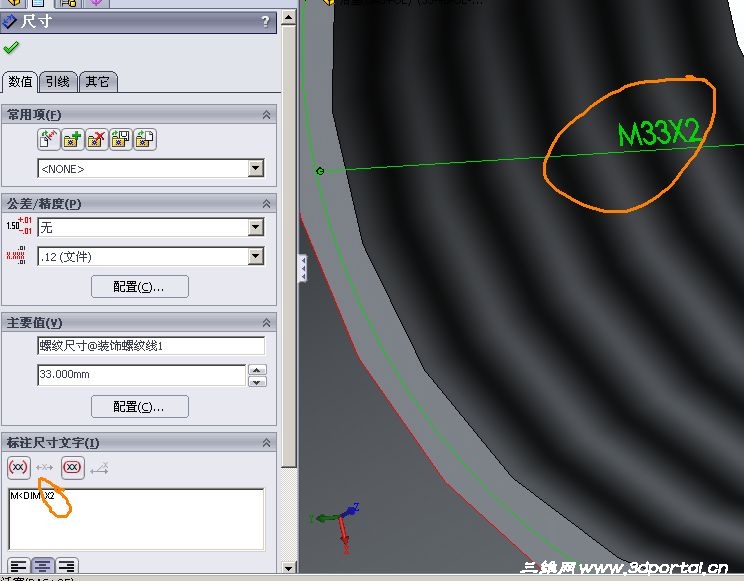The width and height of the screenshot is (744, 581).
Task: Apply default attributes to the dimension
Action: point(48,140)
